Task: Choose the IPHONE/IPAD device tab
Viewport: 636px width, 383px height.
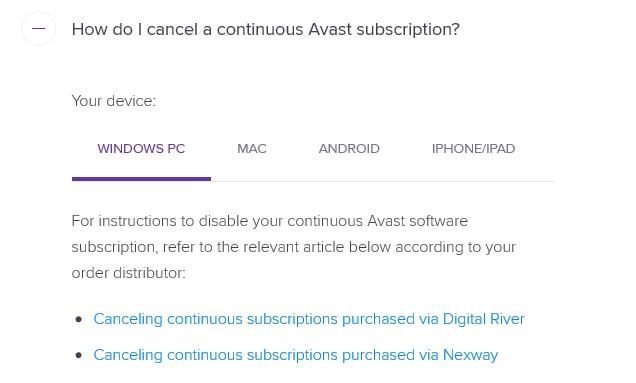Action: pyautogui.click(x=473, y=148)
